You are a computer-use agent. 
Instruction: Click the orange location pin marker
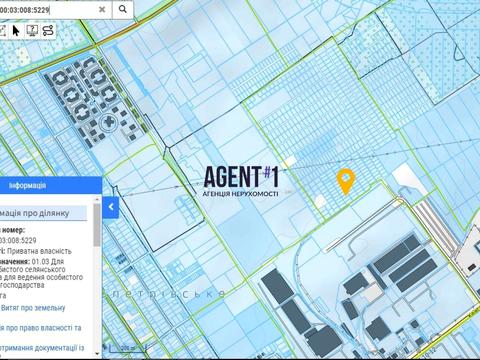(346, 181)
